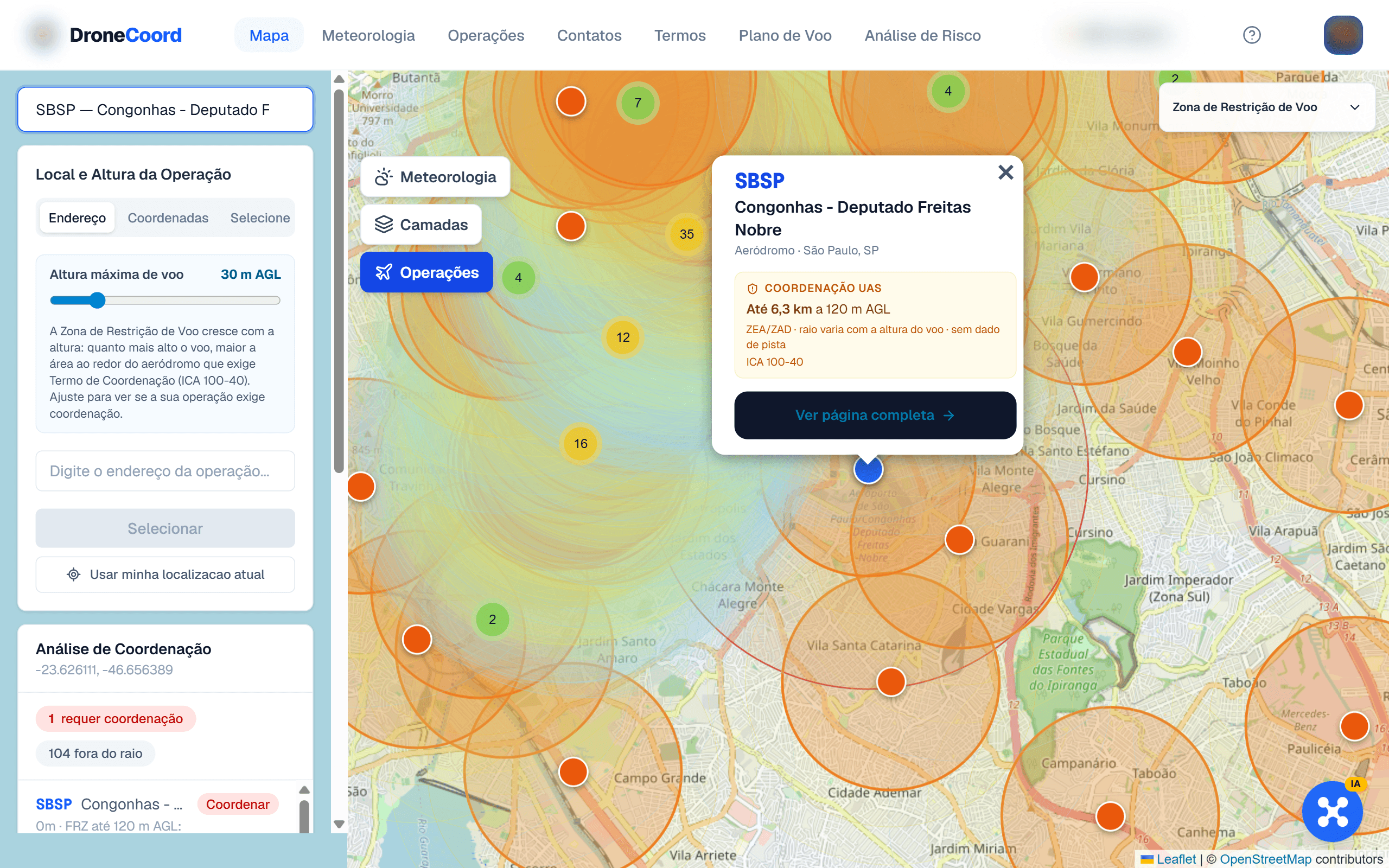The height and width of the screenshot is (868, 1389).
Task: Toggle the Operações map overlay button
Action: click(426, 272)
